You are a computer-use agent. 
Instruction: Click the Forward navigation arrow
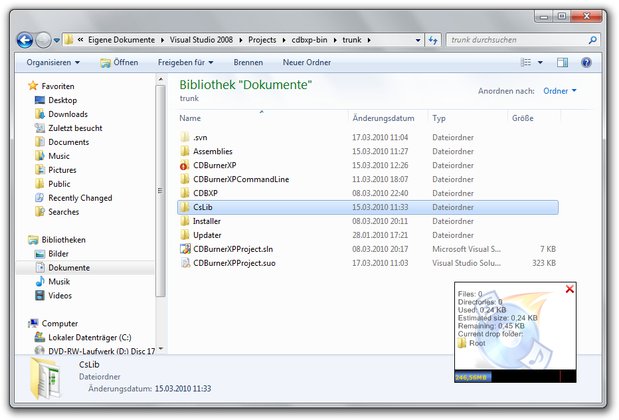coord(43,40)
